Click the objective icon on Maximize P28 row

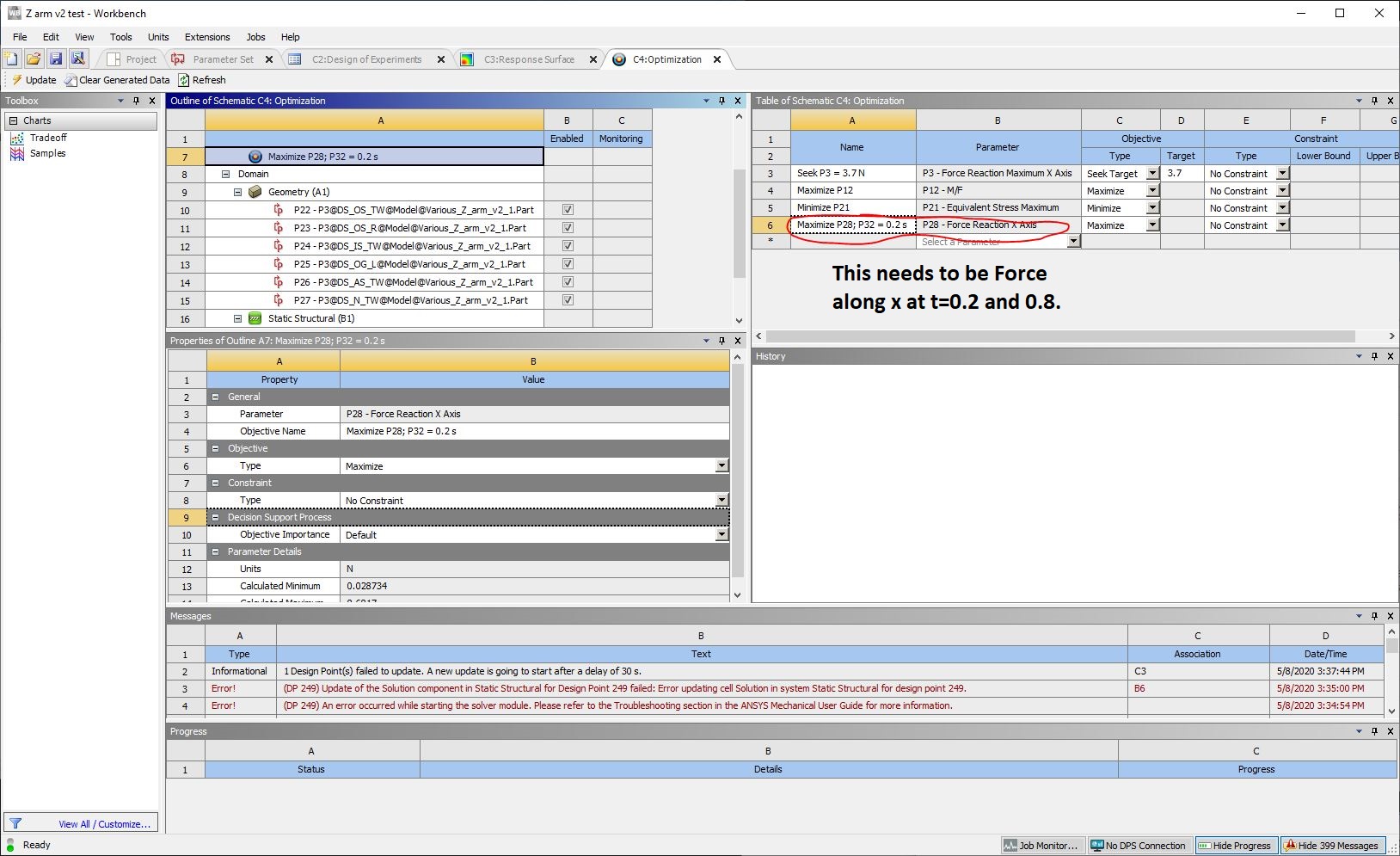coord(255,157)
